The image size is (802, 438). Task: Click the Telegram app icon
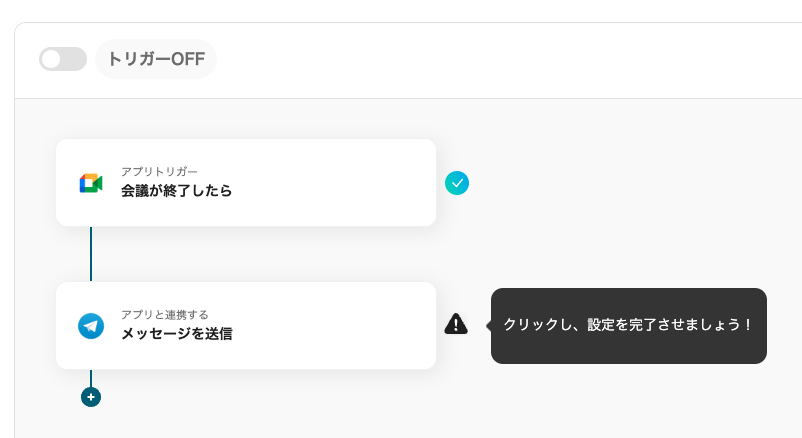coord(91,326)
